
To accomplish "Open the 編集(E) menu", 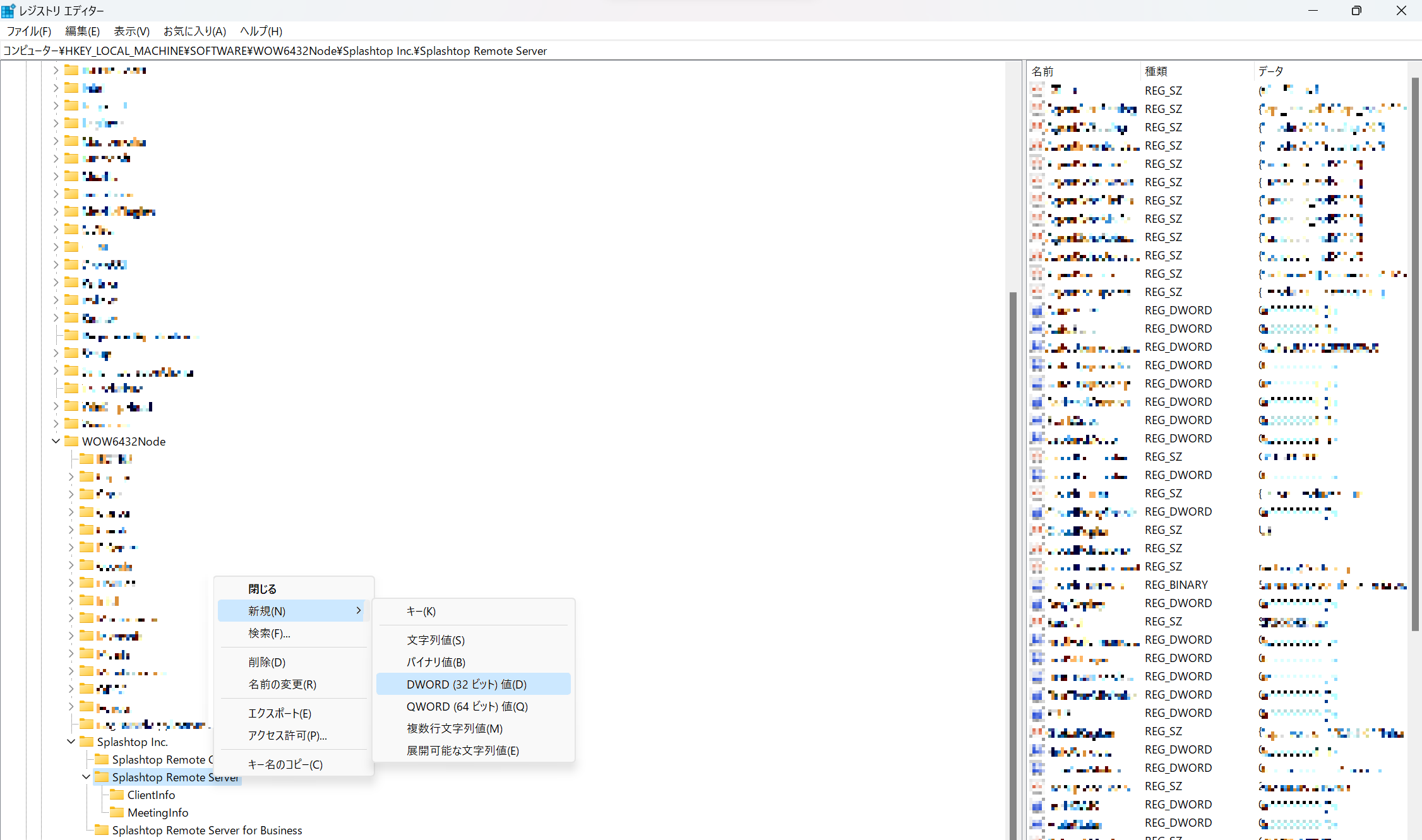I will (82, 31).
